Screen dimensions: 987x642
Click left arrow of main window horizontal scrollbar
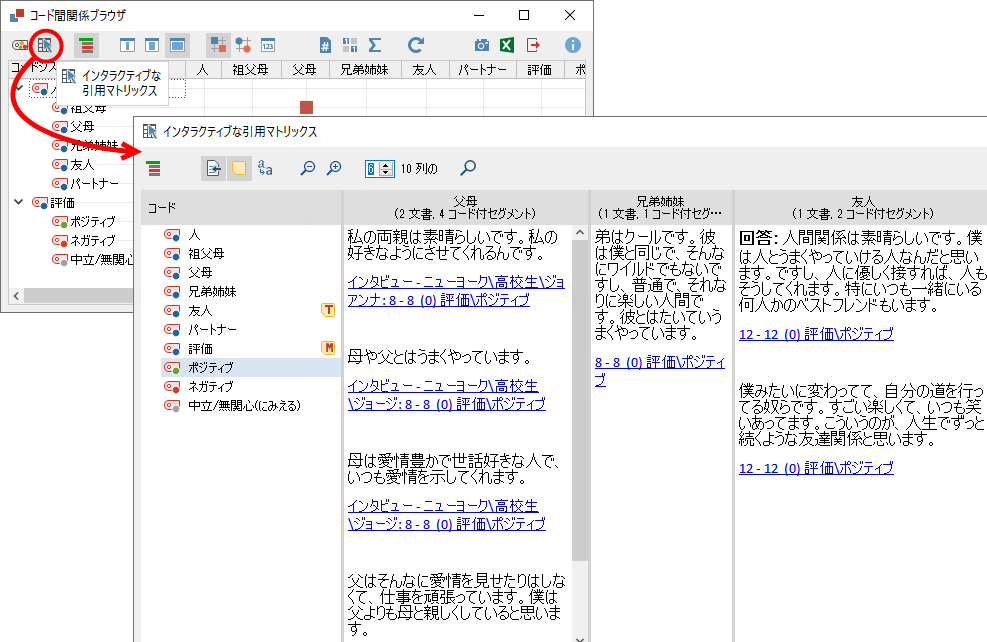pyautogui.click(x=16, y=295)
